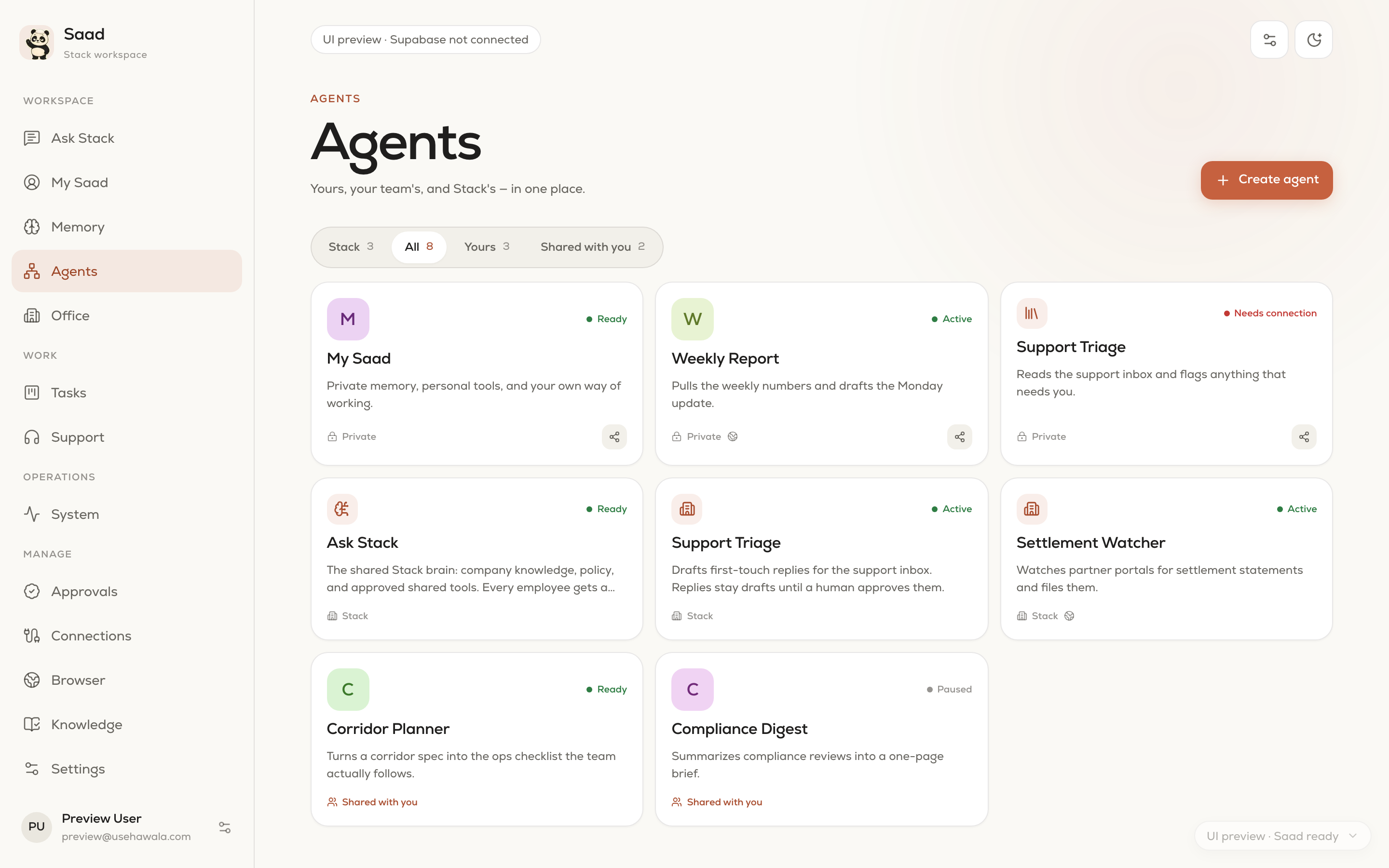The width and height of the screenshot is (1389, 868).
Task: Click the Ask Stack chat icon in sidebar
Action: coord(31,138)
